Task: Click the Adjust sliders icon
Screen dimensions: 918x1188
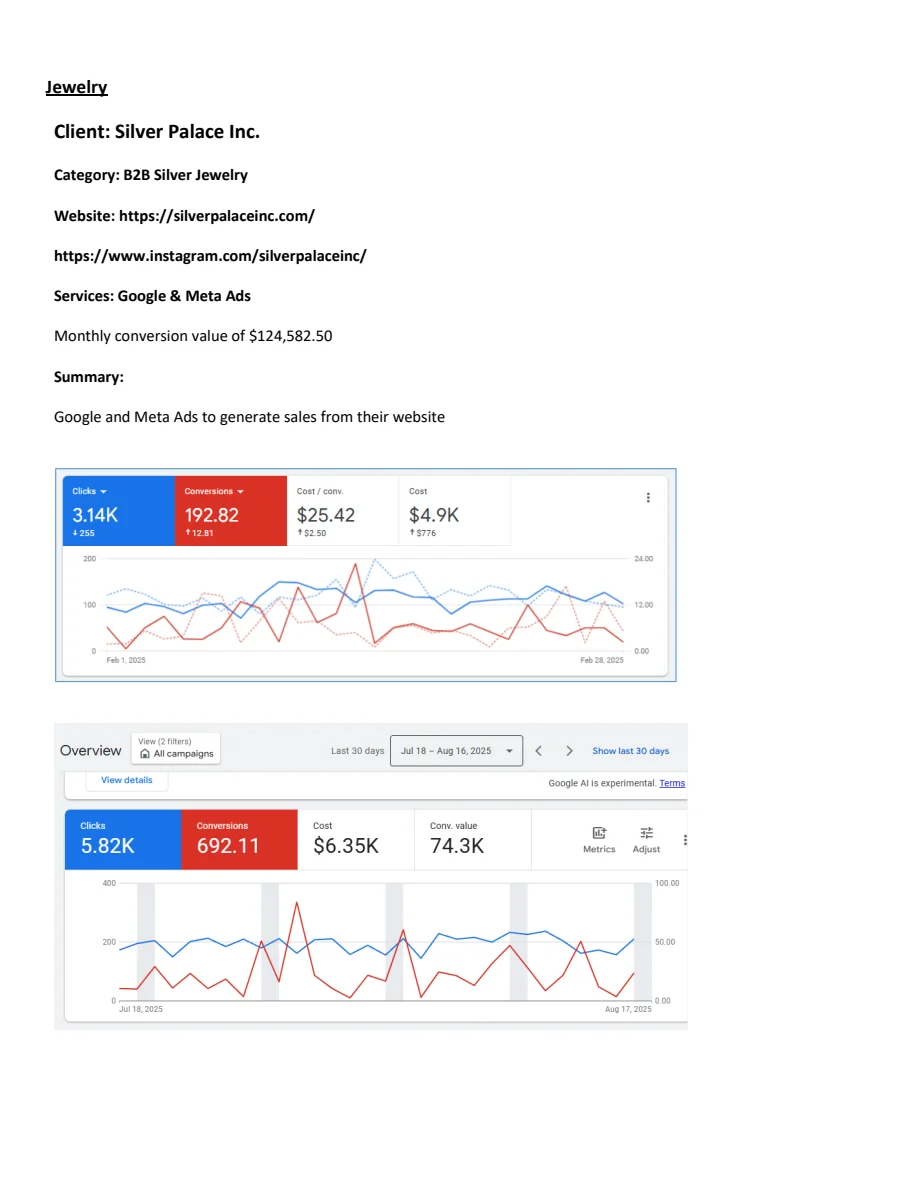Action: [646, 833]
